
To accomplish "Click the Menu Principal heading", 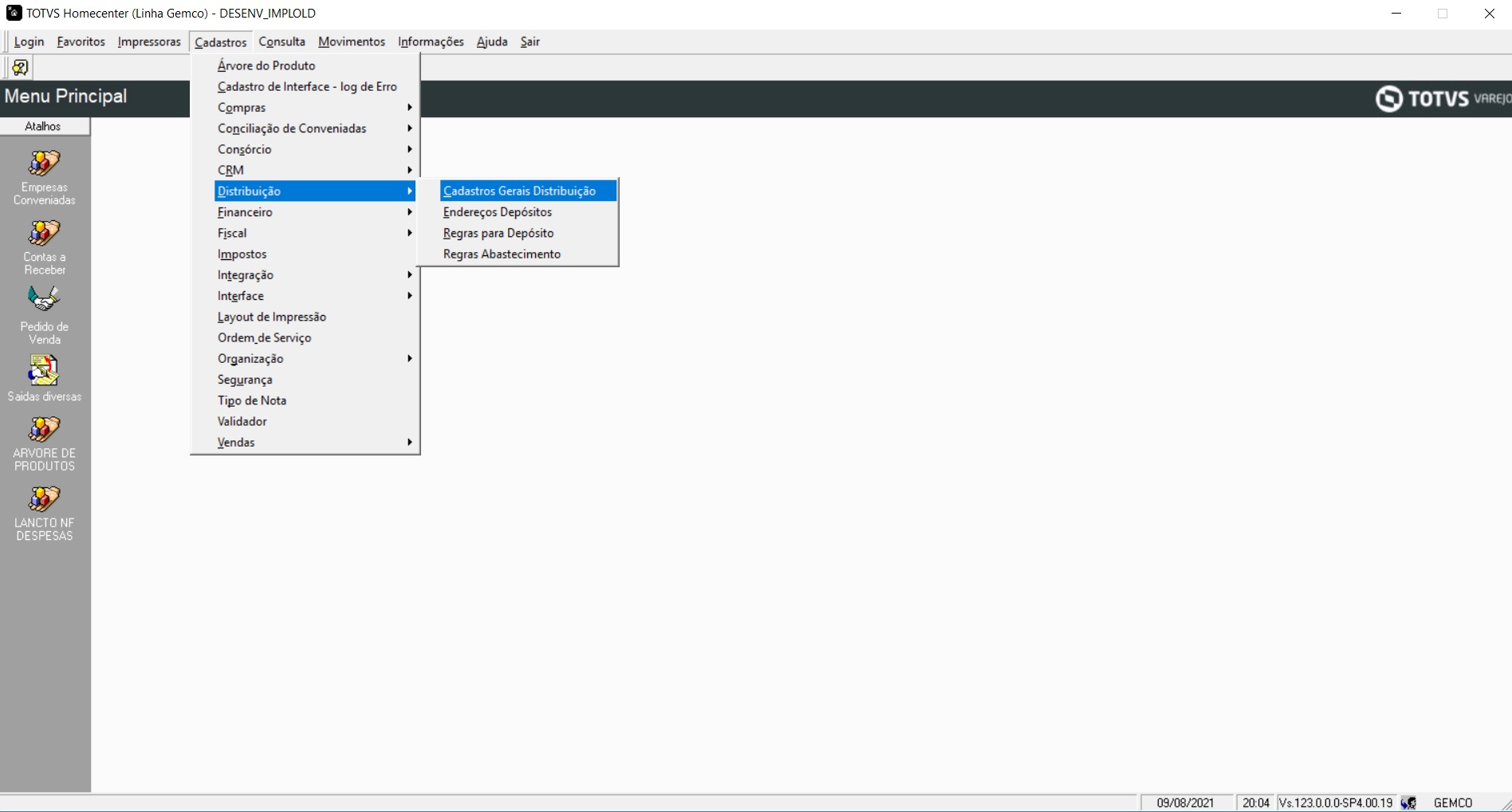I will point(65,96).
